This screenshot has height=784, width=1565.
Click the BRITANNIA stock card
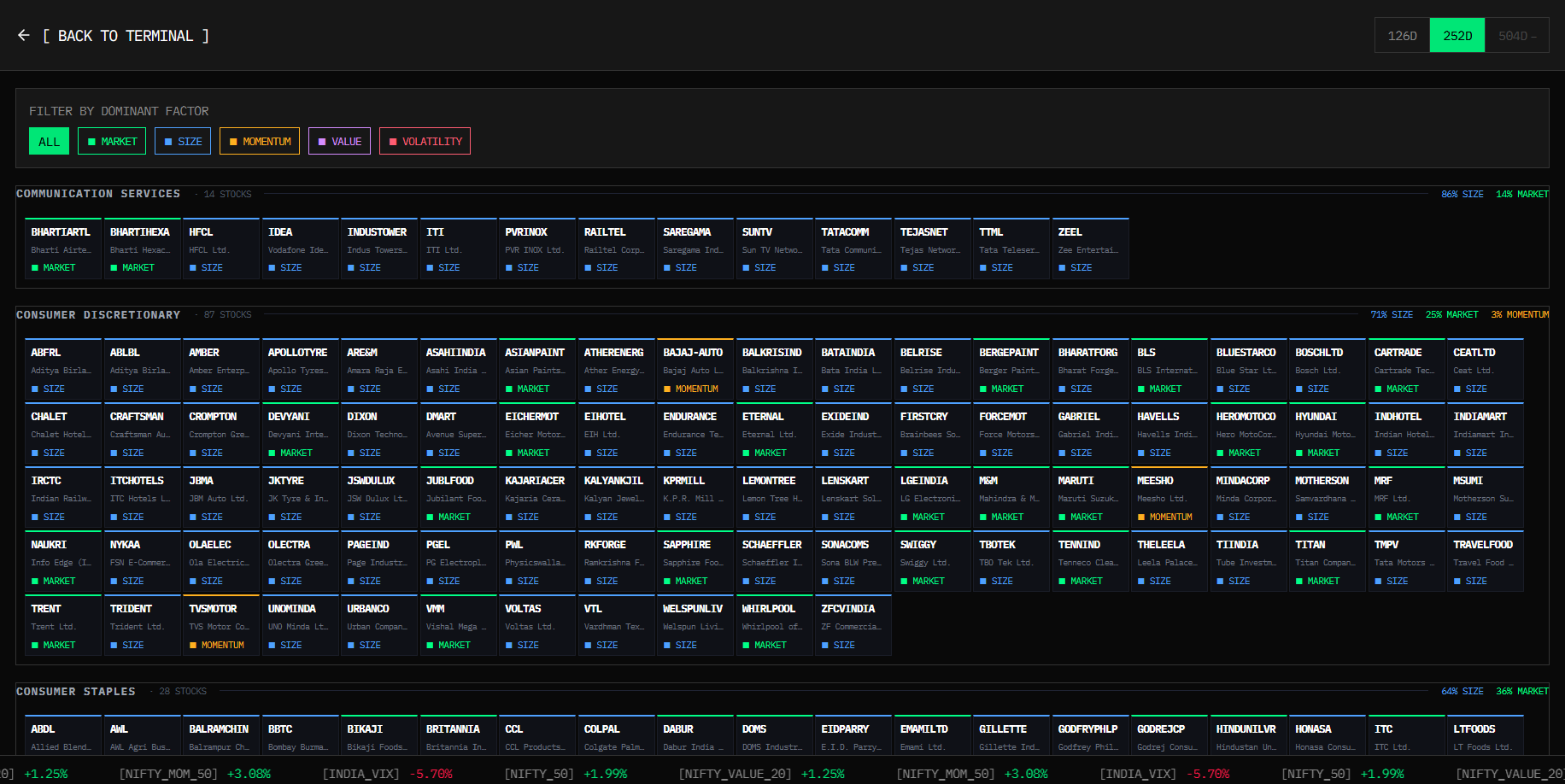(458, 737)
